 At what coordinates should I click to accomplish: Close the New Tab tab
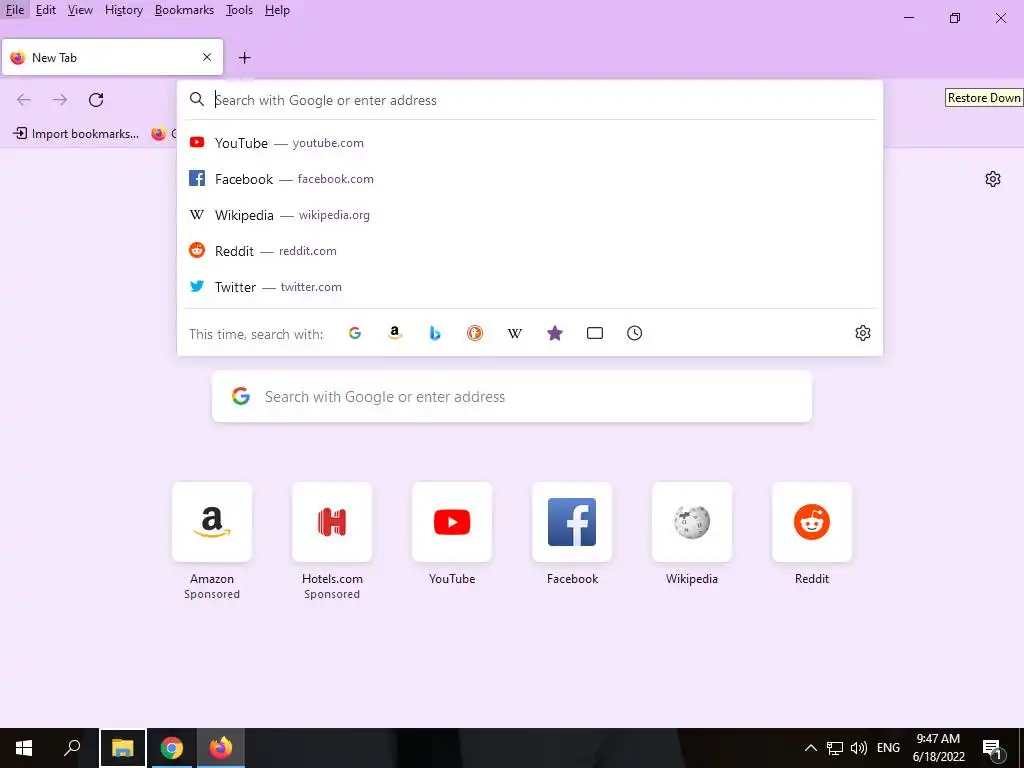pos(207,57)
